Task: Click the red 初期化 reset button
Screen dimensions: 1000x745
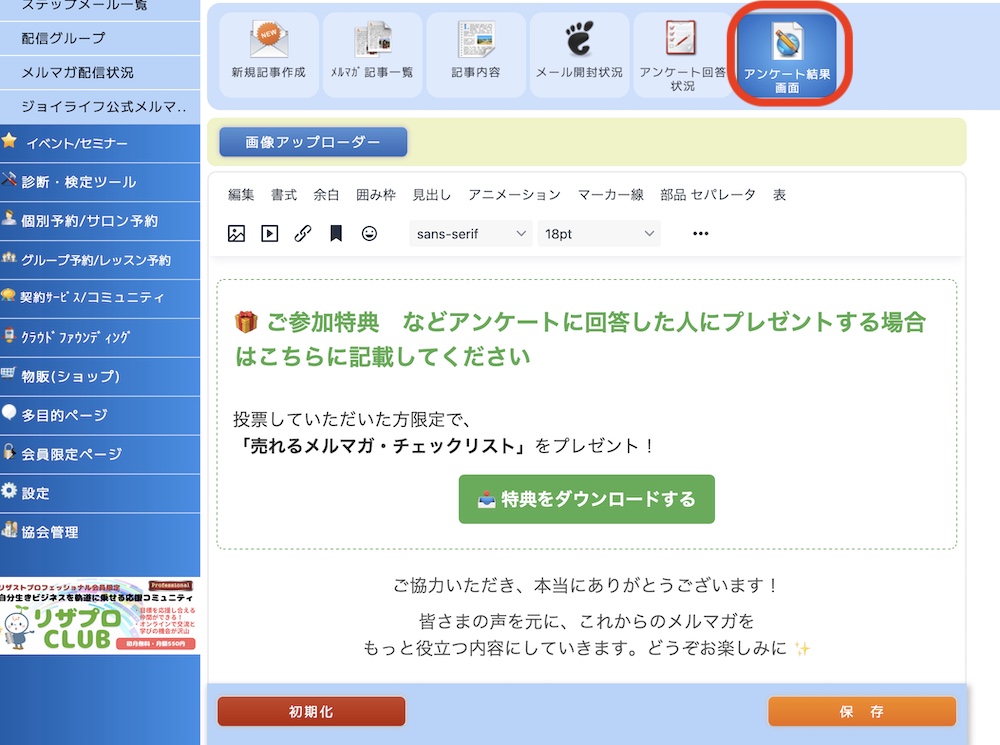Action: [x=311, y=712]
